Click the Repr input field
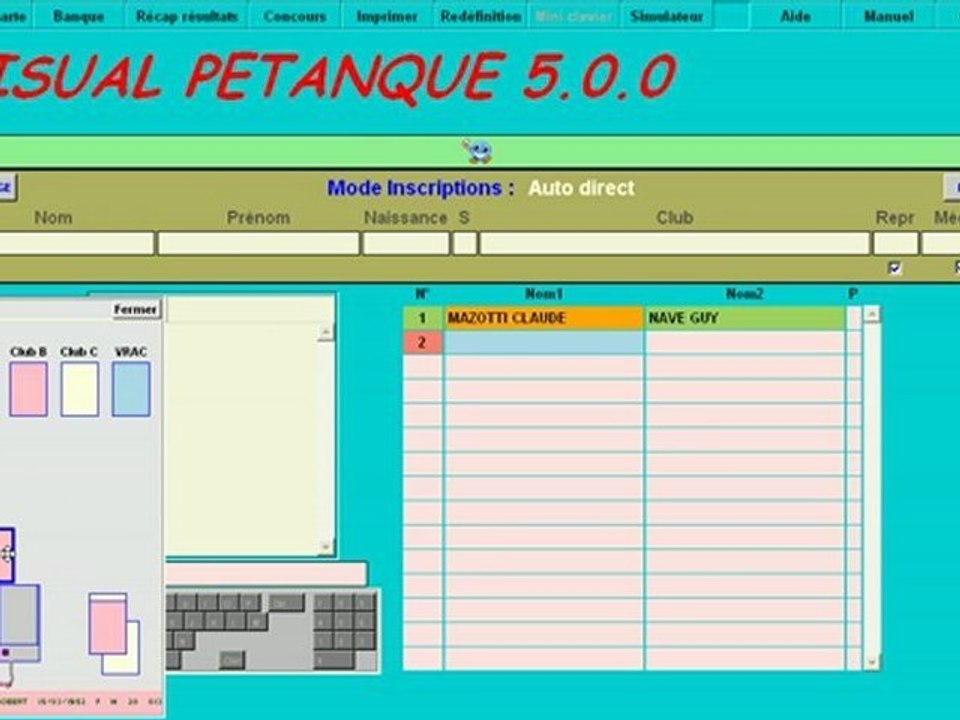This screenshot has width=960, height=720. pos(895,243)
